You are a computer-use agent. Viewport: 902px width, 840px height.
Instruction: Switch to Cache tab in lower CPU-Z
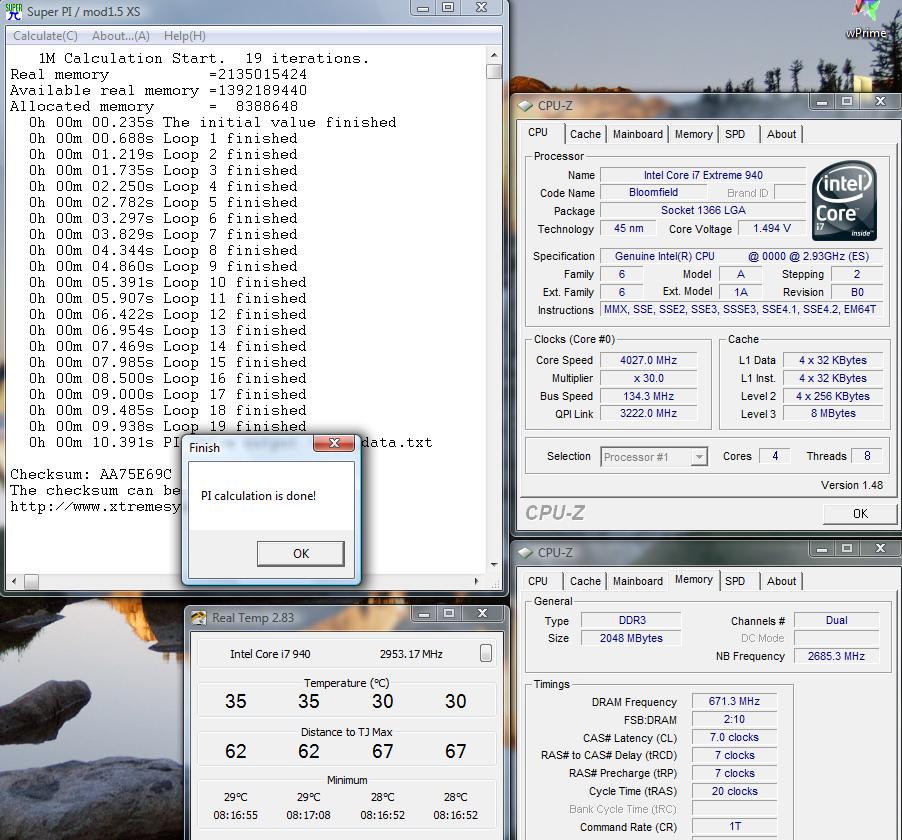[585, 581]
